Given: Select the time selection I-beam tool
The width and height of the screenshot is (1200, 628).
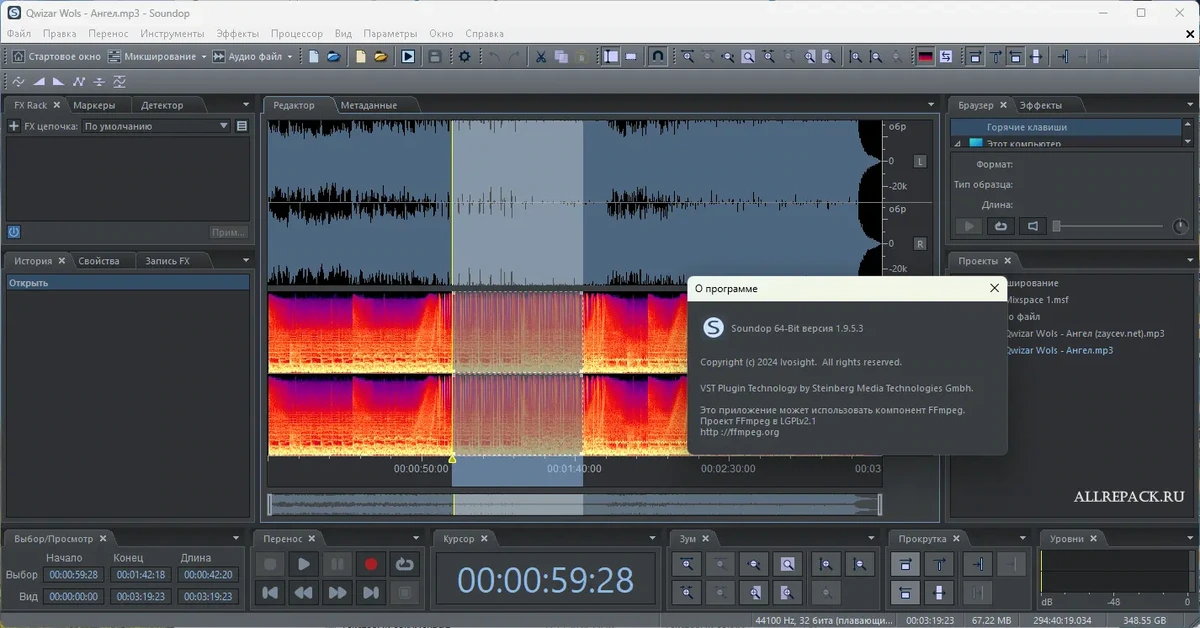Looking at the screenshot, I should (611, 57).
